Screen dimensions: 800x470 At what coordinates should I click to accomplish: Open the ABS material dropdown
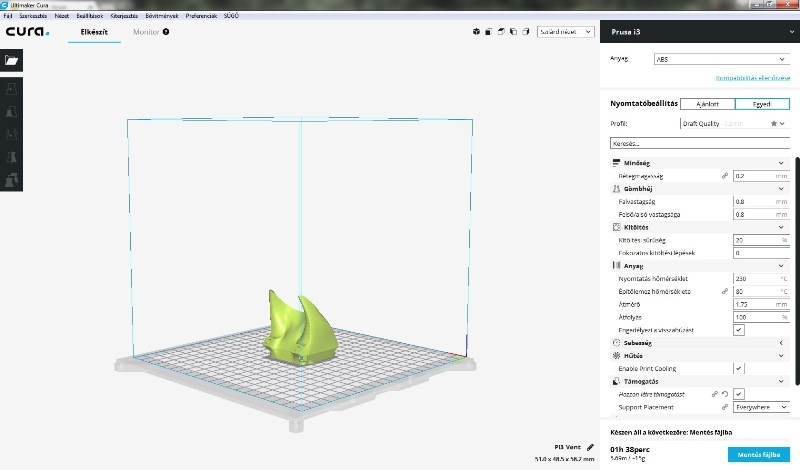point(720,60)
